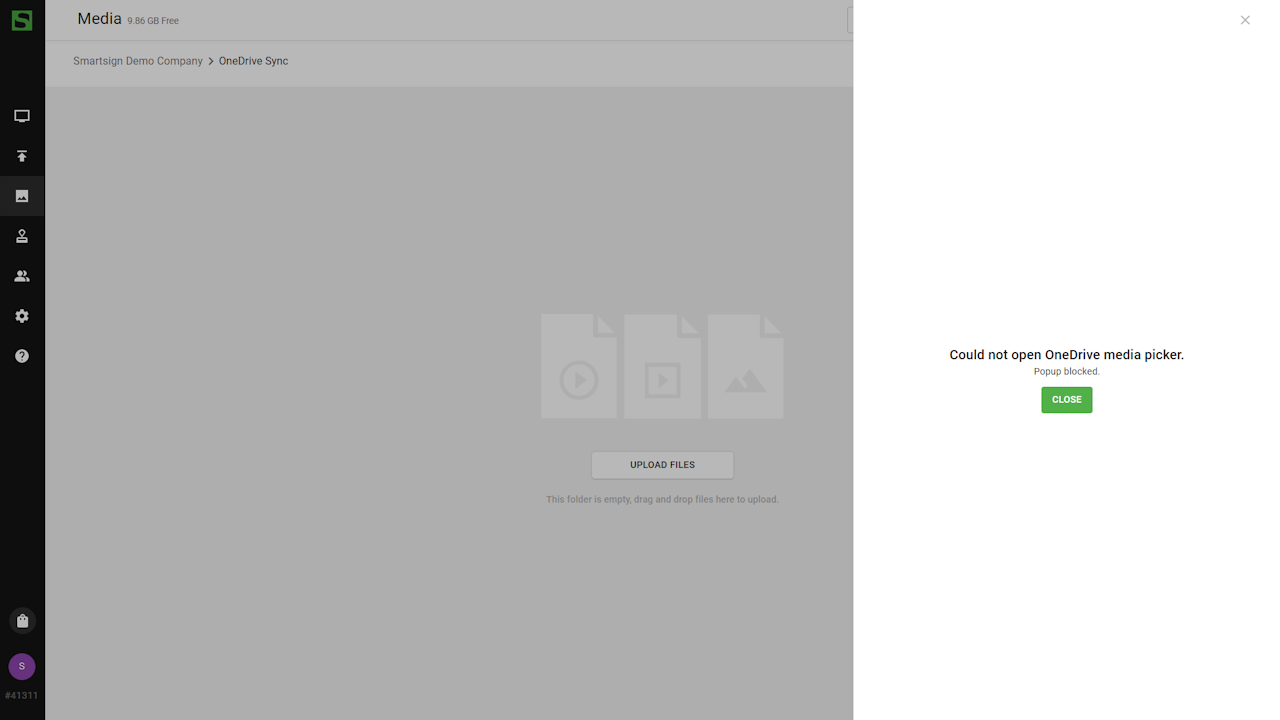Open the Screens section via monitor icon
Image resolution: width=1280 pixels, height=720 pixels.
[x=22, y=116]
